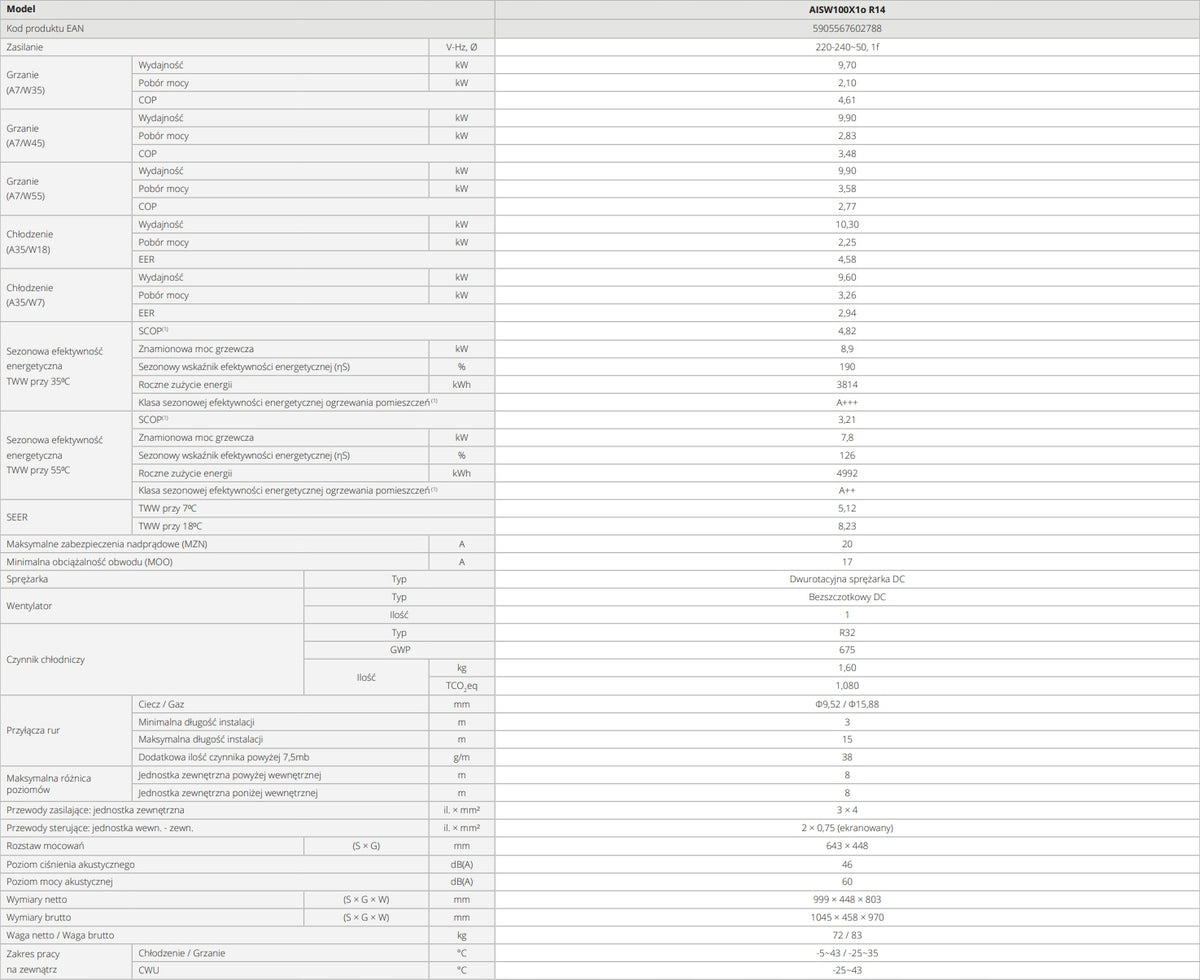Screen dimensions: 1200x980
Task: Select the energy class A+++ cell
Action: click(847, 402)
